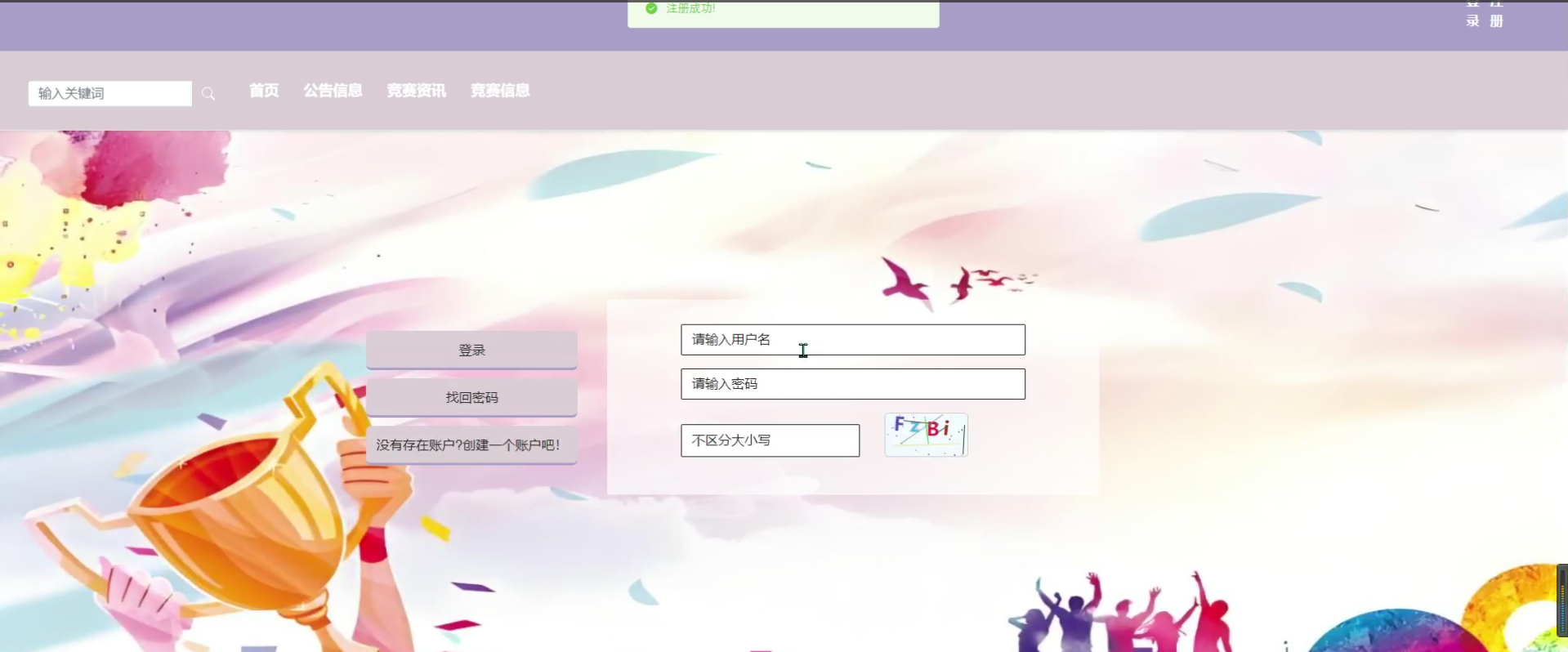The image size is (1568, 652).
Task: Open the 公告信息 menu item
Action: point(333,91)
